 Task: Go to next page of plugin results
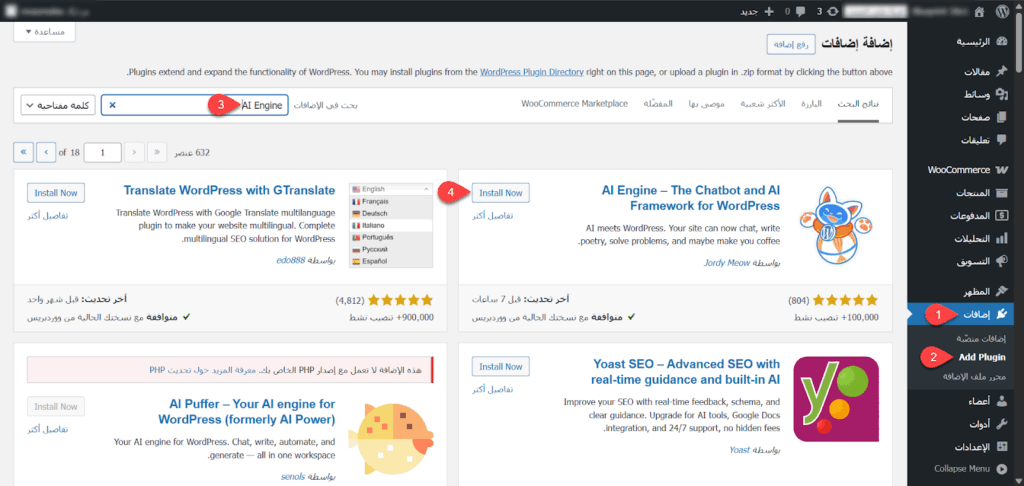tap(46, 152)
